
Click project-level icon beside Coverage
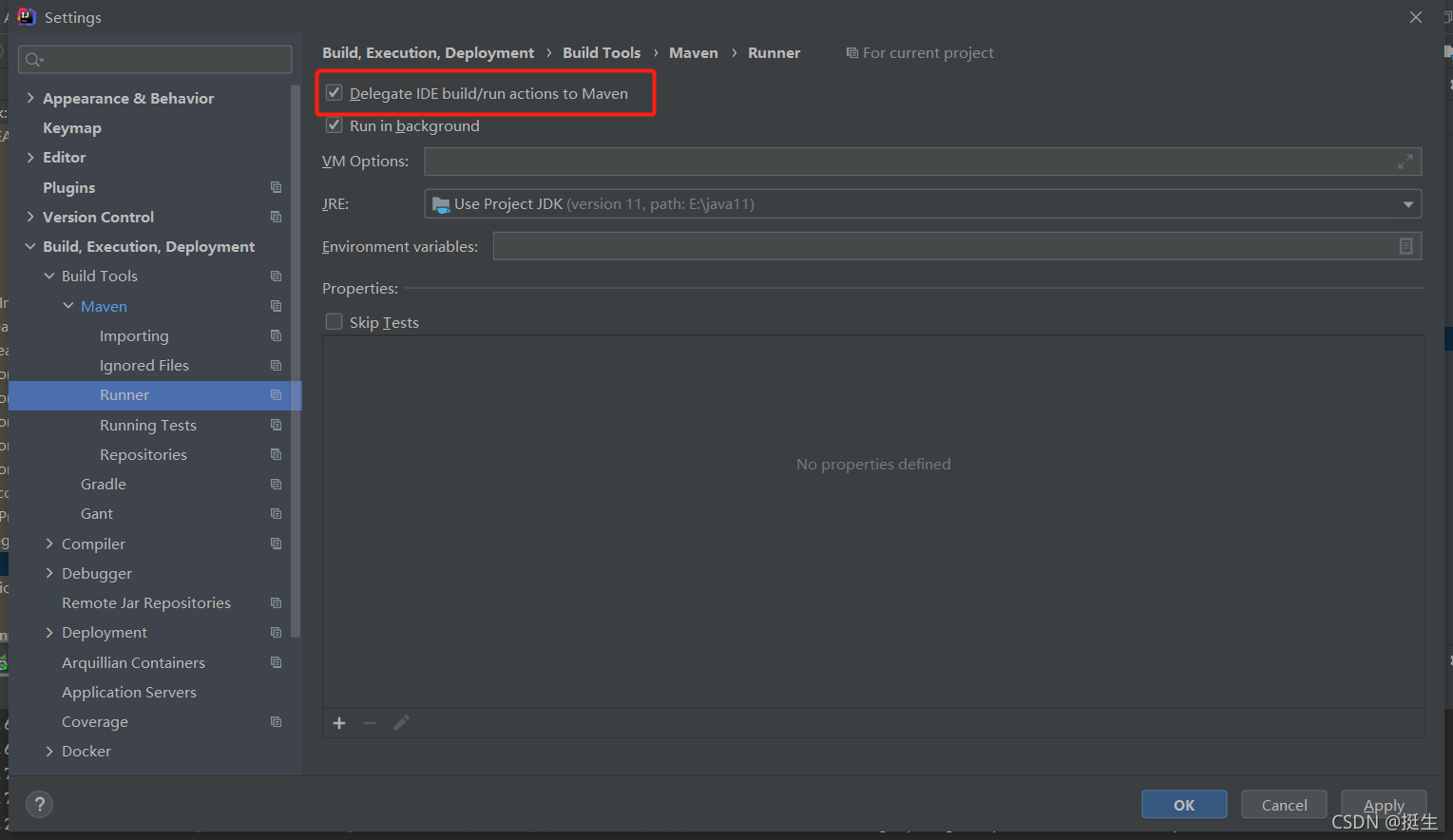click(276, 721)
